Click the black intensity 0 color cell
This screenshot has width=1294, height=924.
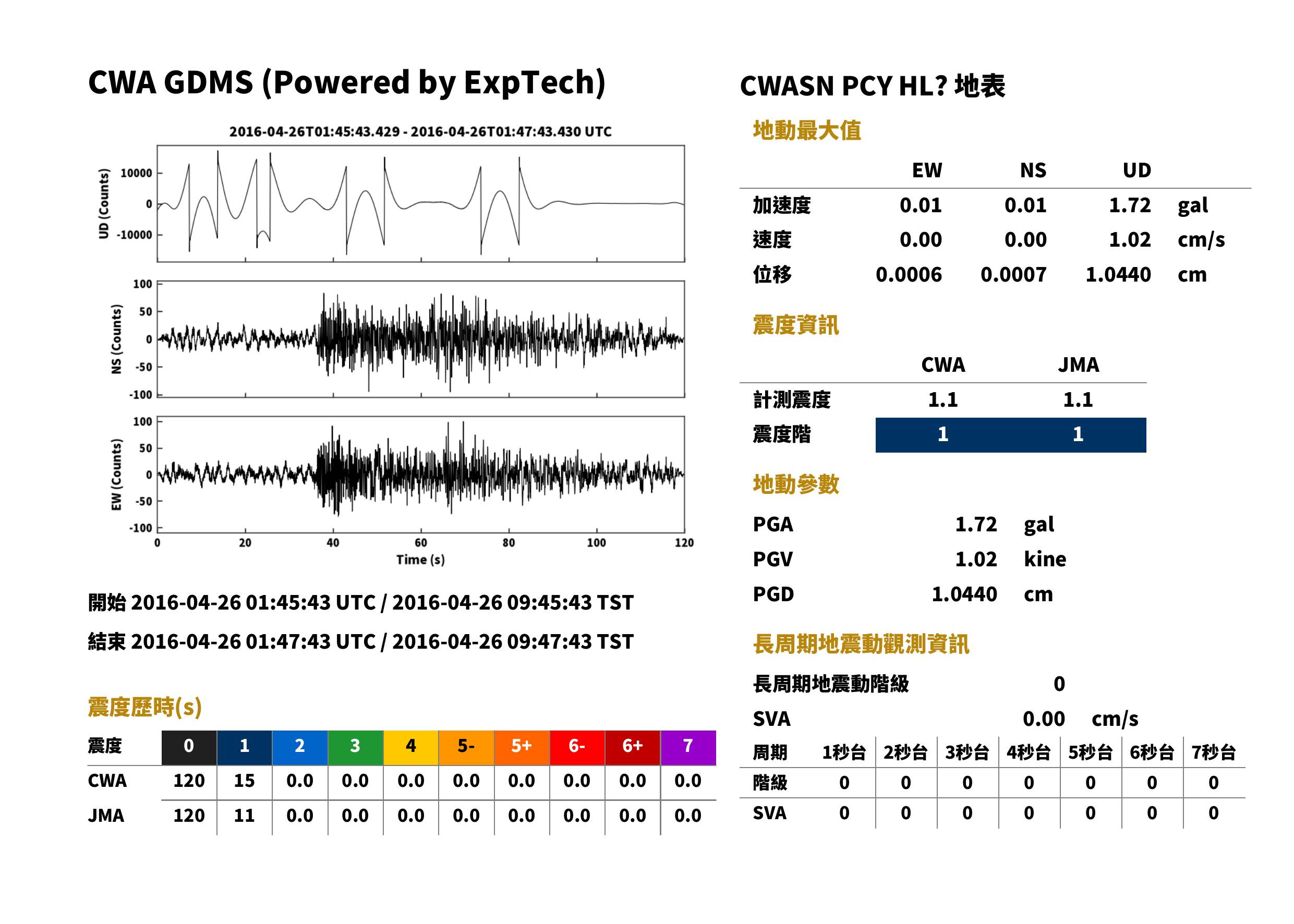point(189,748)
